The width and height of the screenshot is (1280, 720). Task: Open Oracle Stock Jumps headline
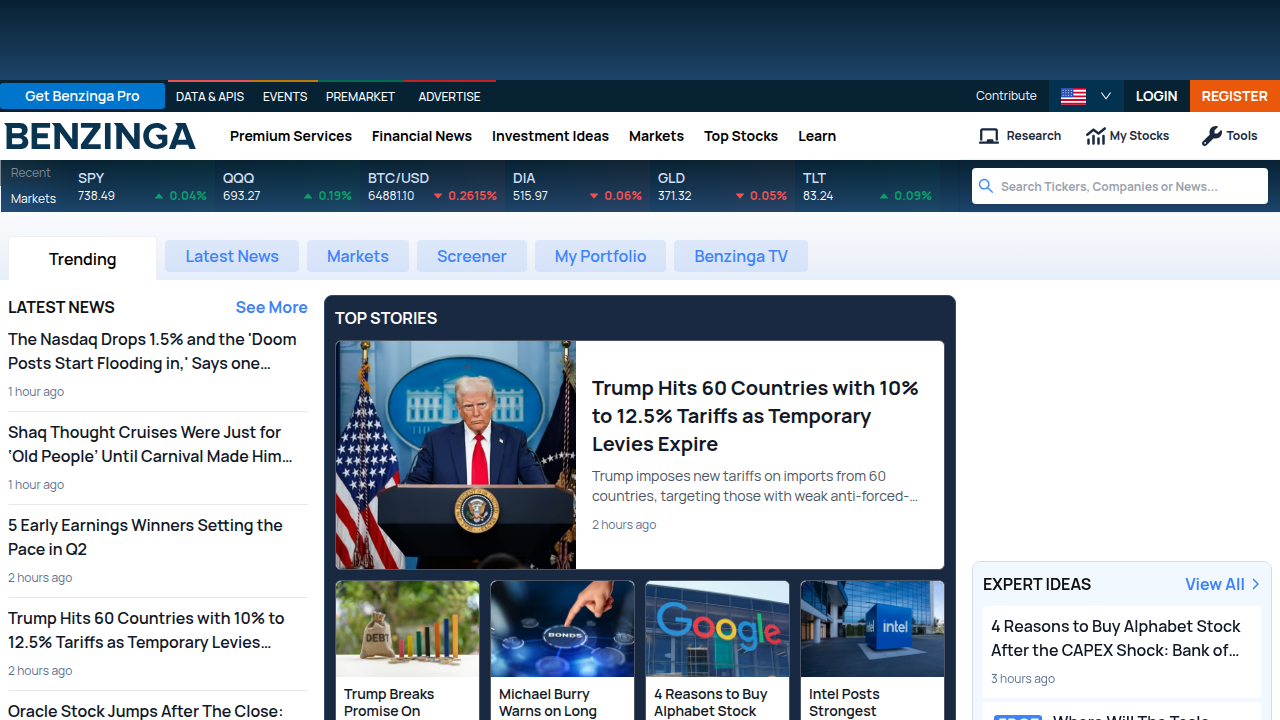pyautogui.click(x=145, y=711)
